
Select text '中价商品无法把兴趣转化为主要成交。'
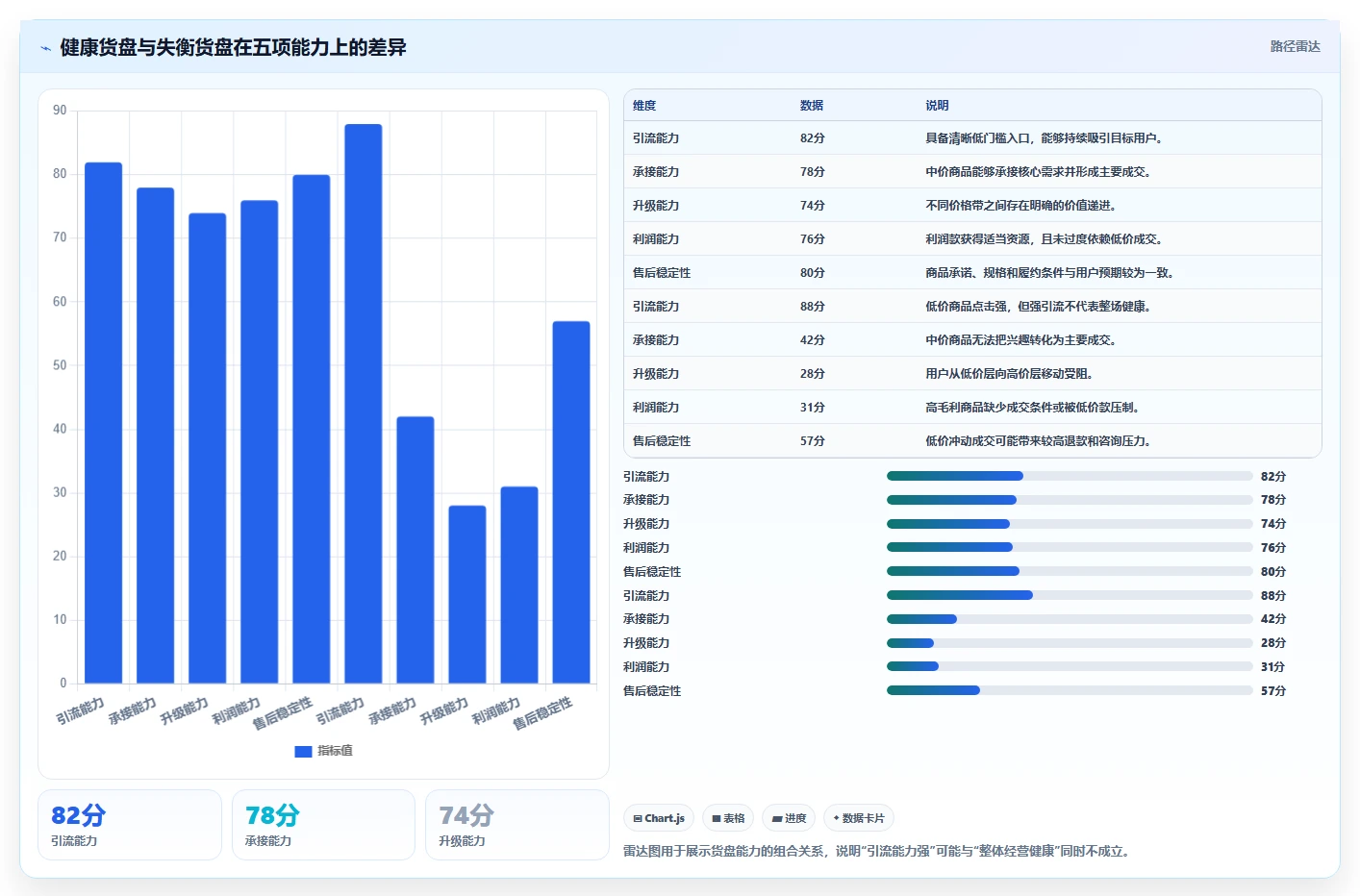coord(1021,340)
